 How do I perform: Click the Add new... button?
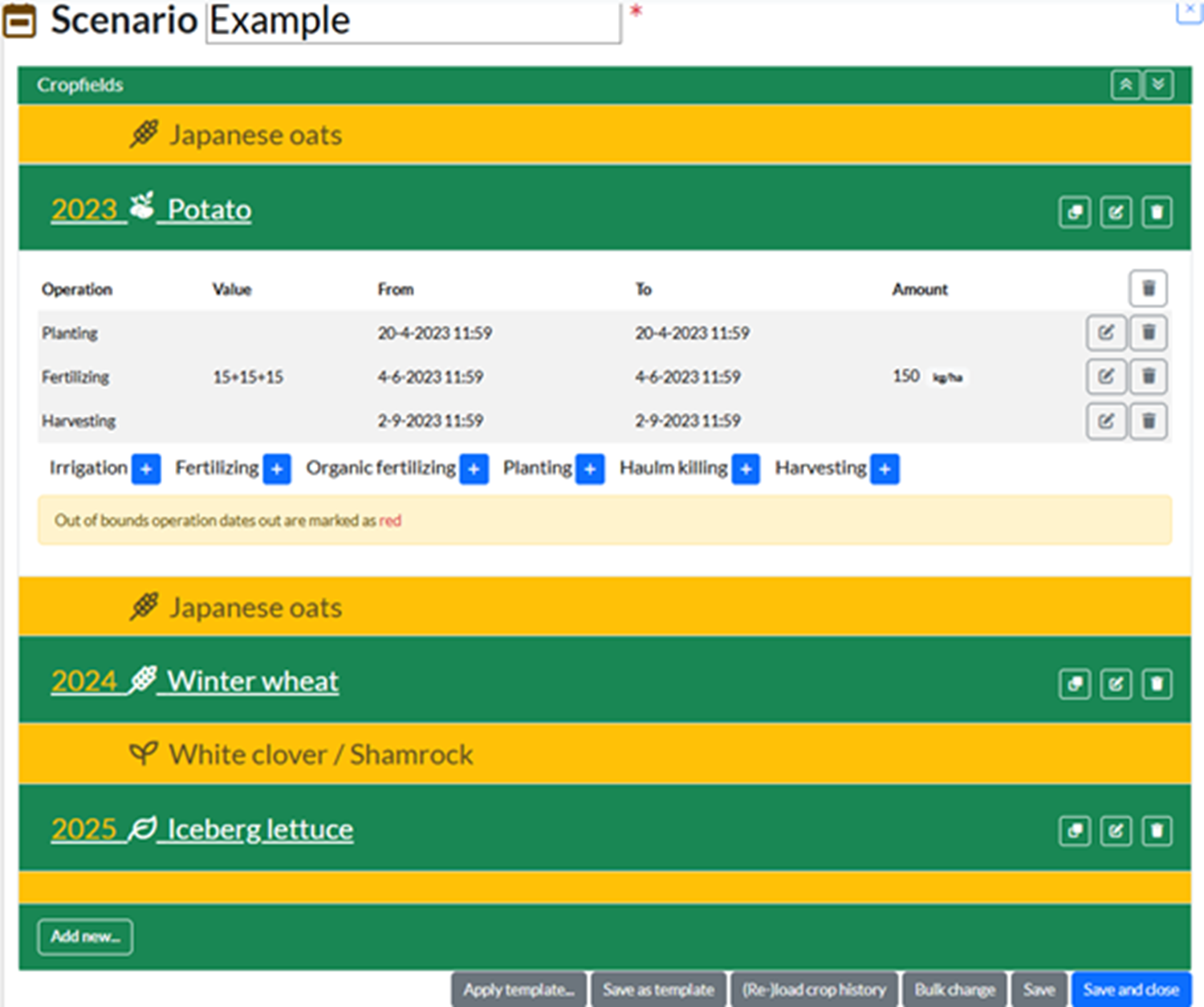[85, 936]
